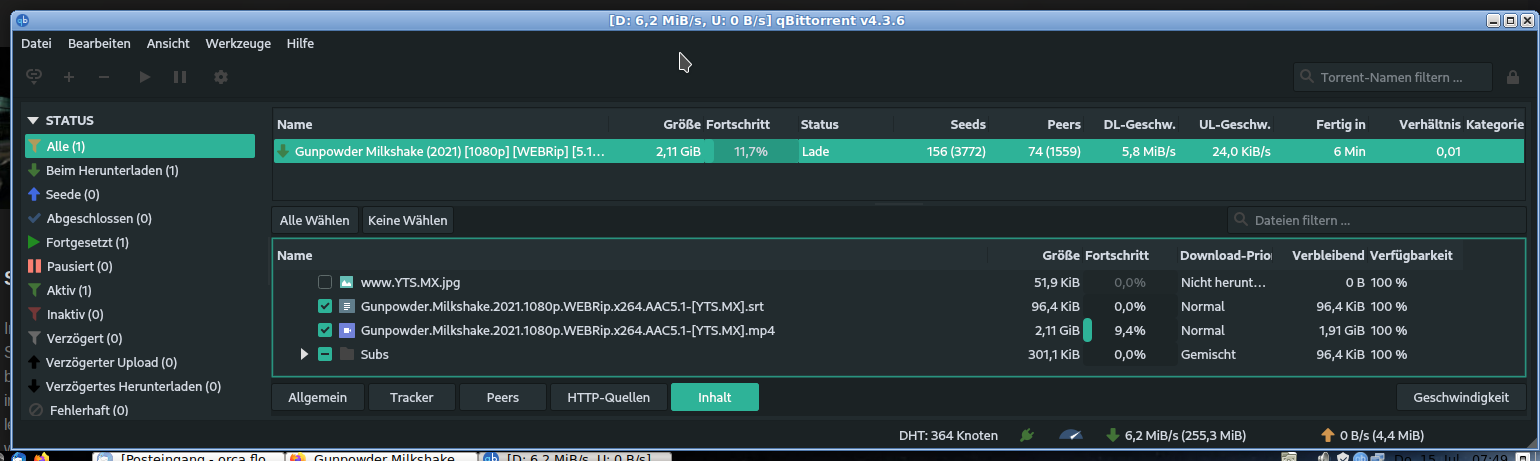Image resolution: width=1540 pixels, height=461 pixels.
Task: Click the qBittorrent icon in the title bar
Action: pyautogui.click(x=22, y=20)
